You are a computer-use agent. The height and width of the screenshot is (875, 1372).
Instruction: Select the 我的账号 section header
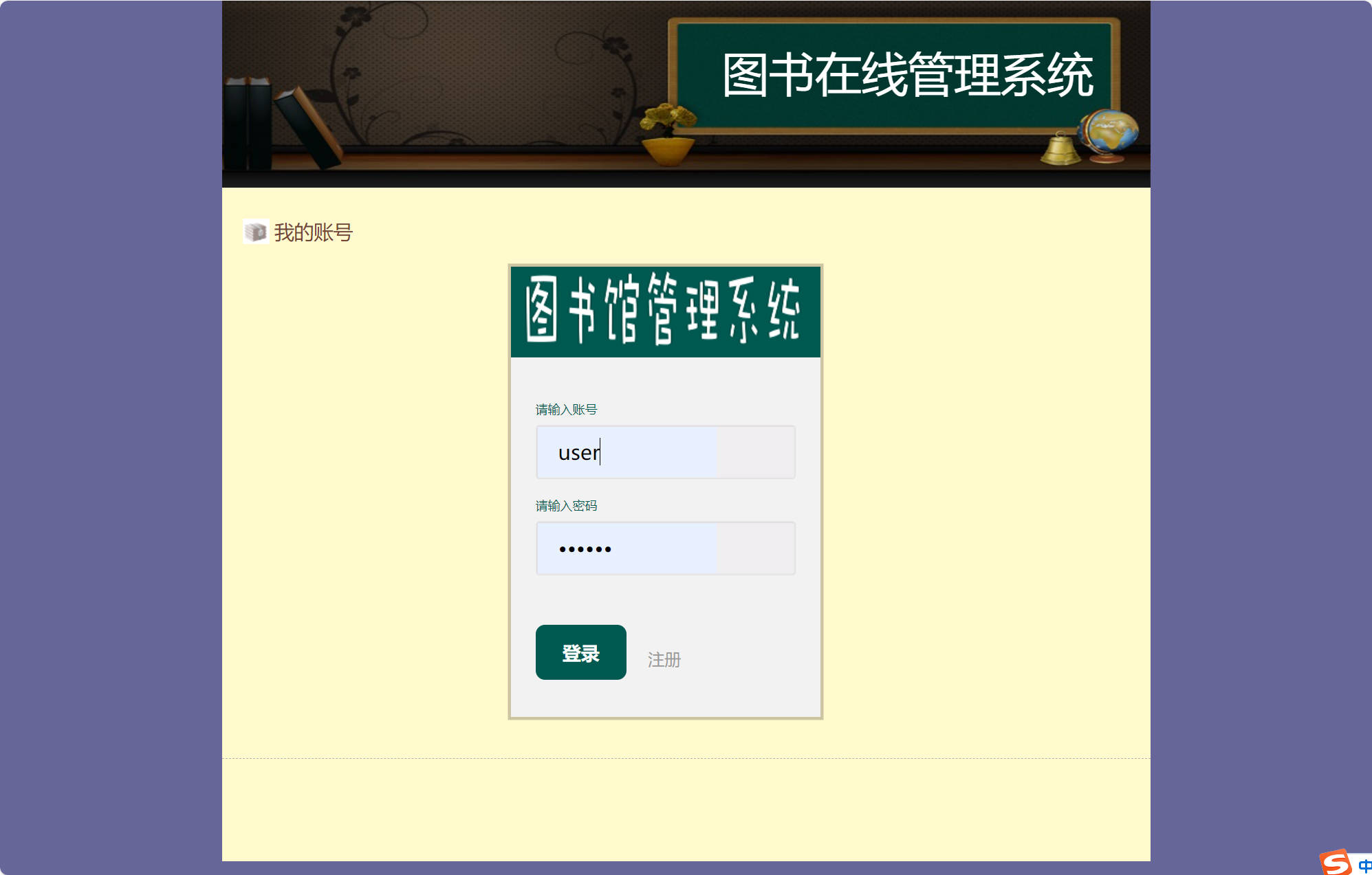point(313,232)
